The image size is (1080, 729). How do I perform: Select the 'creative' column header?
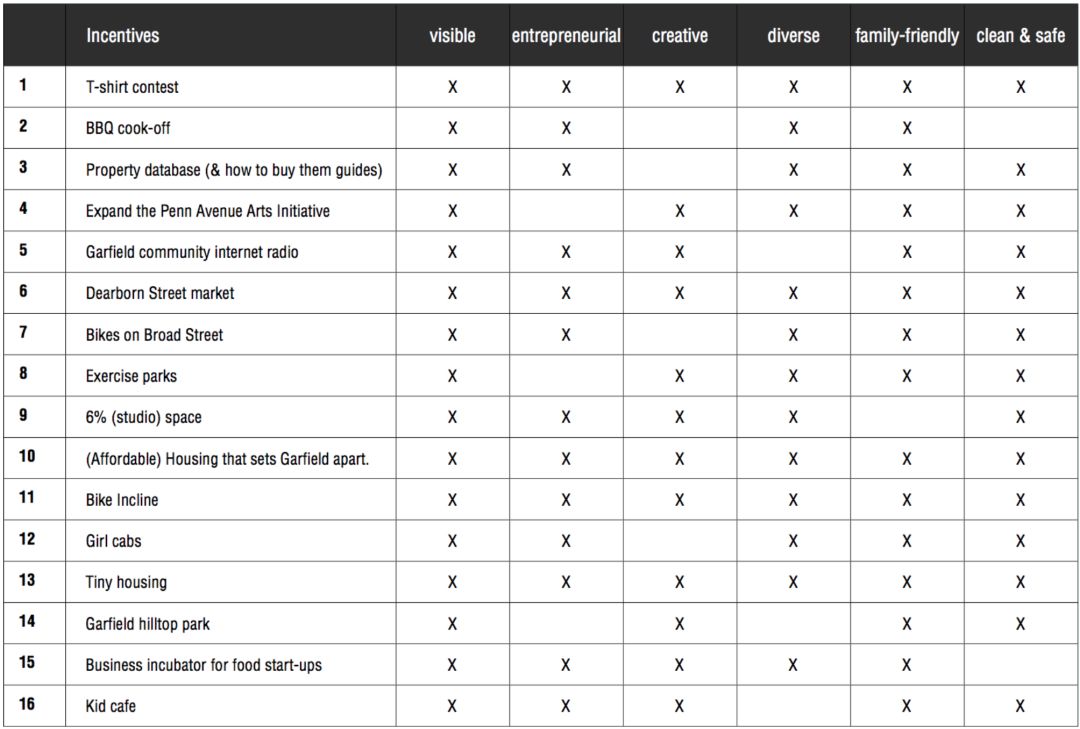(680, 36)
